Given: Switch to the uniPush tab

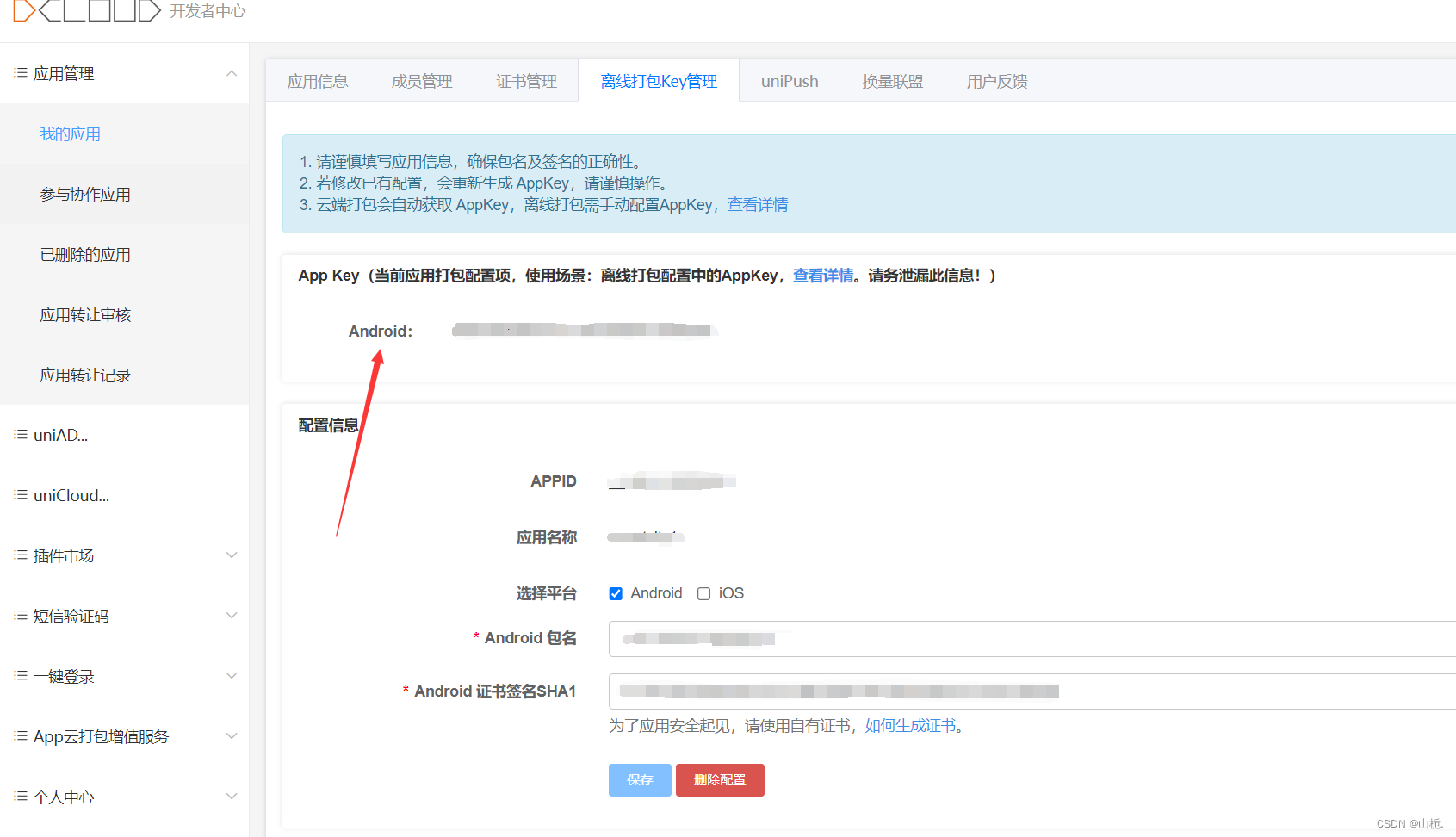Looking at the screenshot, I should 790,81.
